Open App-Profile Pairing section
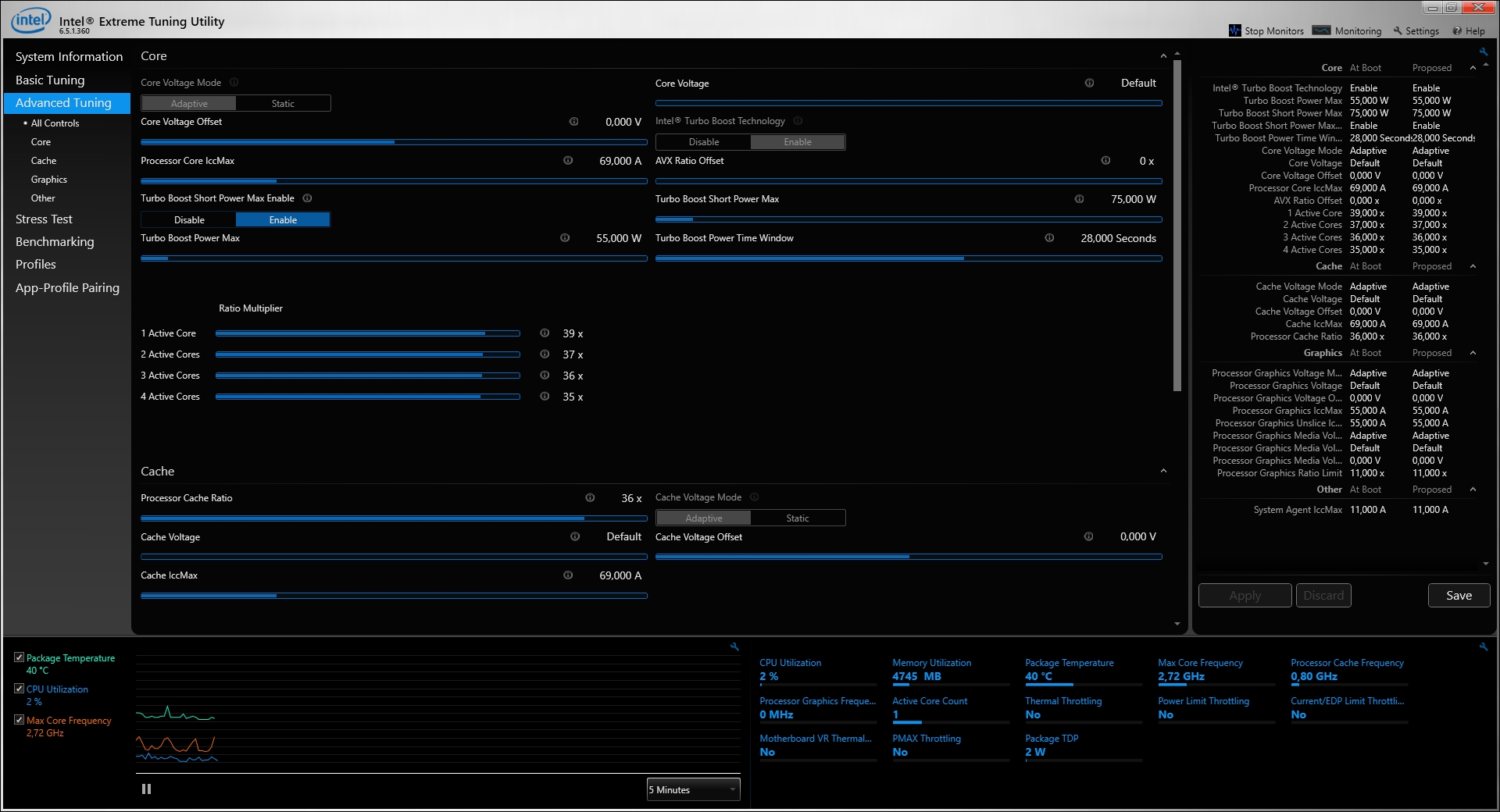Screen dimensions: 1500x812 coord(67,288)
